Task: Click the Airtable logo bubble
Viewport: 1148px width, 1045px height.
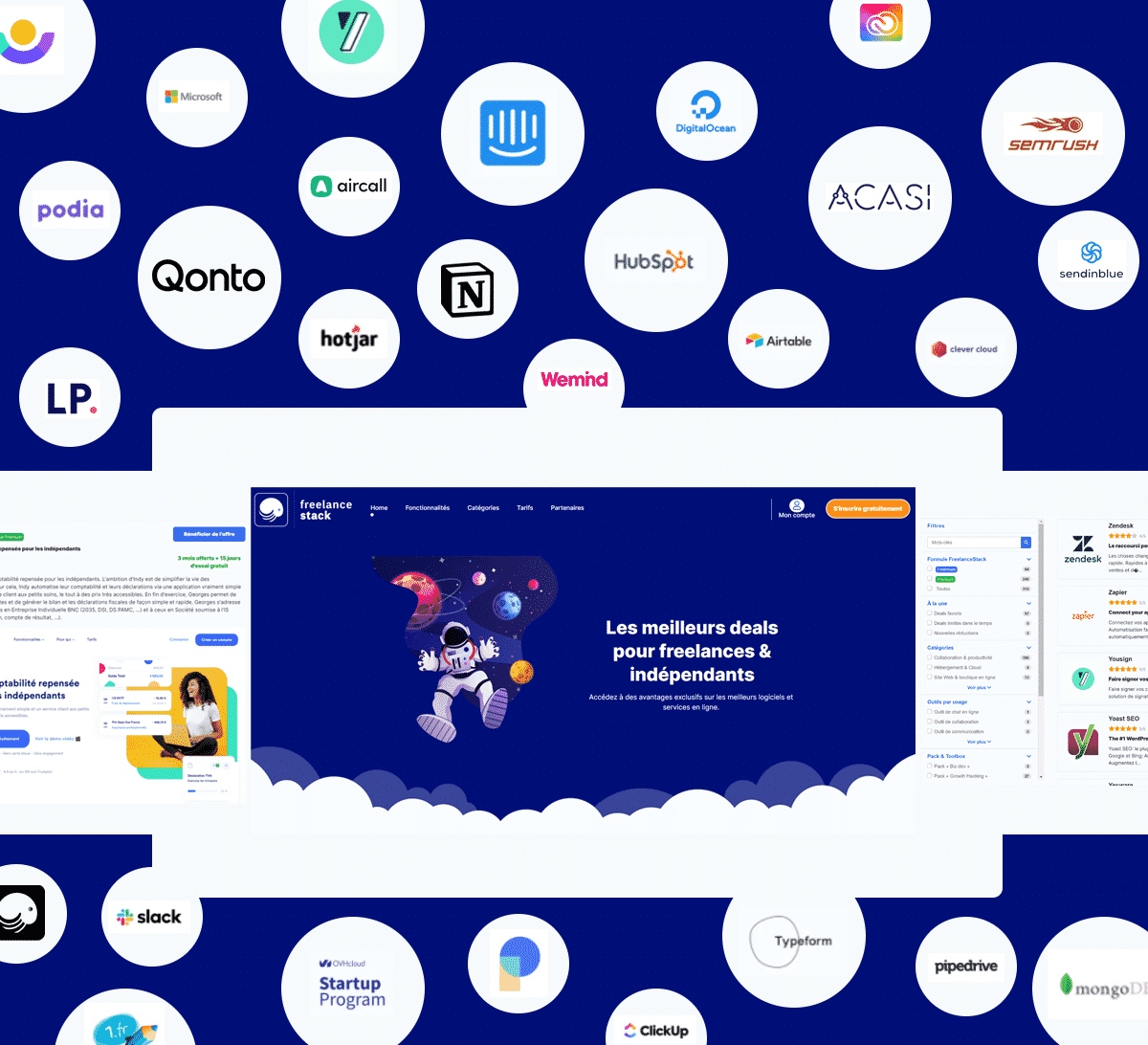Action: pos(779,340)
